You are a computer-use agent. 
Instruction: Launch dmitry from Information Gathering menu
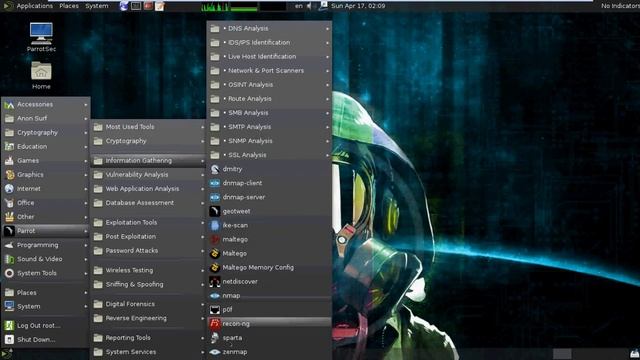click(269, 169)
